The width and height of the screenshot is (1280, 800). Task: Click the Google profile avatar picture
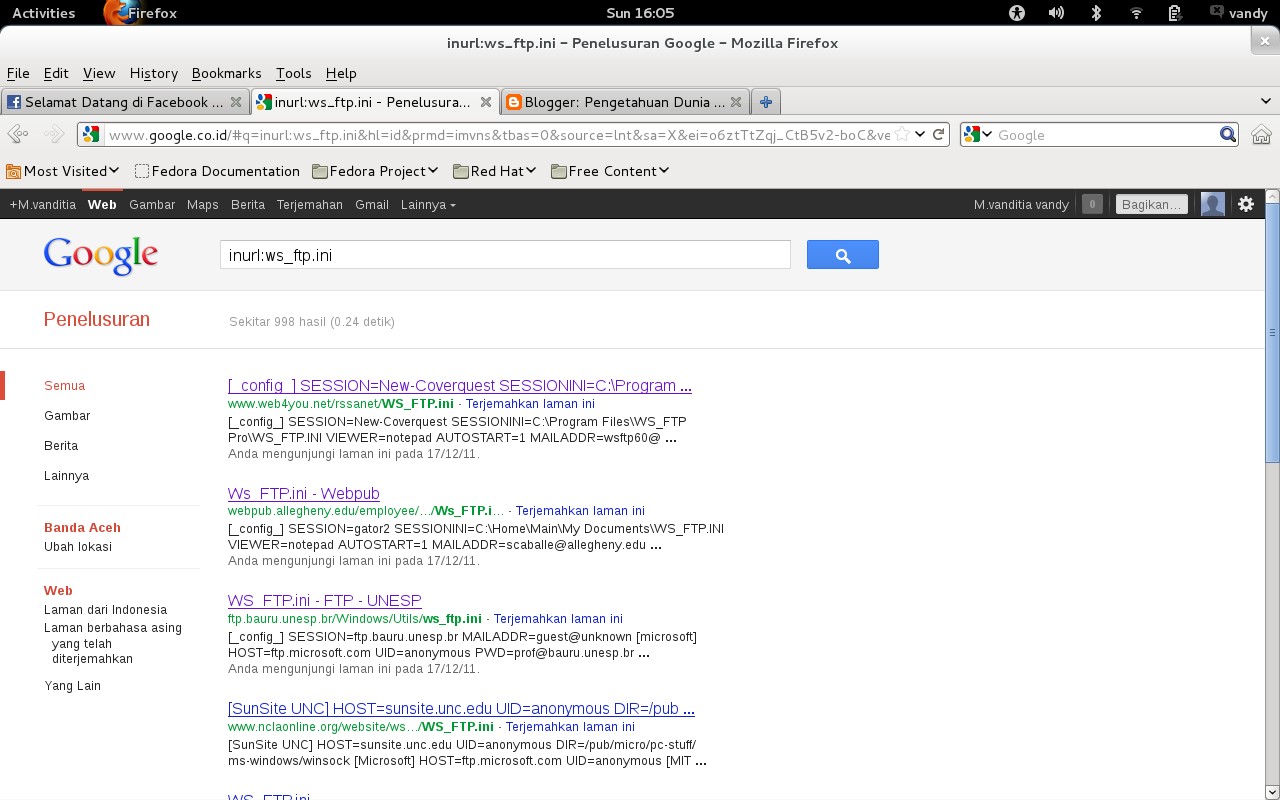tap(1213, 204)
